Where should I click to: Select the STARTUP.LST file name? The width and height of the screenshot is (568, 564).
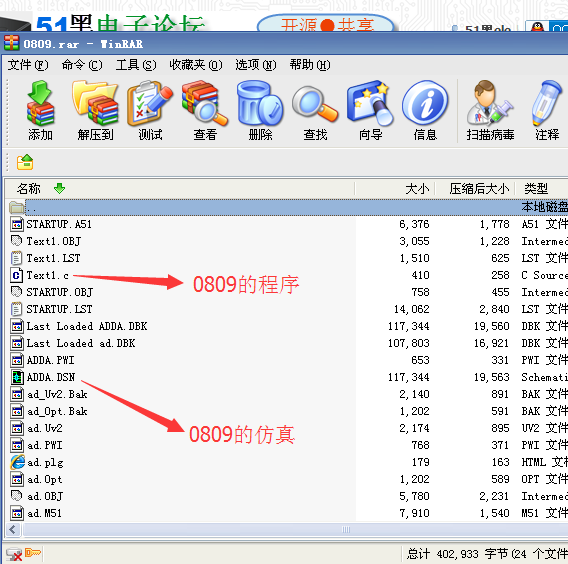tap(59, 309)
